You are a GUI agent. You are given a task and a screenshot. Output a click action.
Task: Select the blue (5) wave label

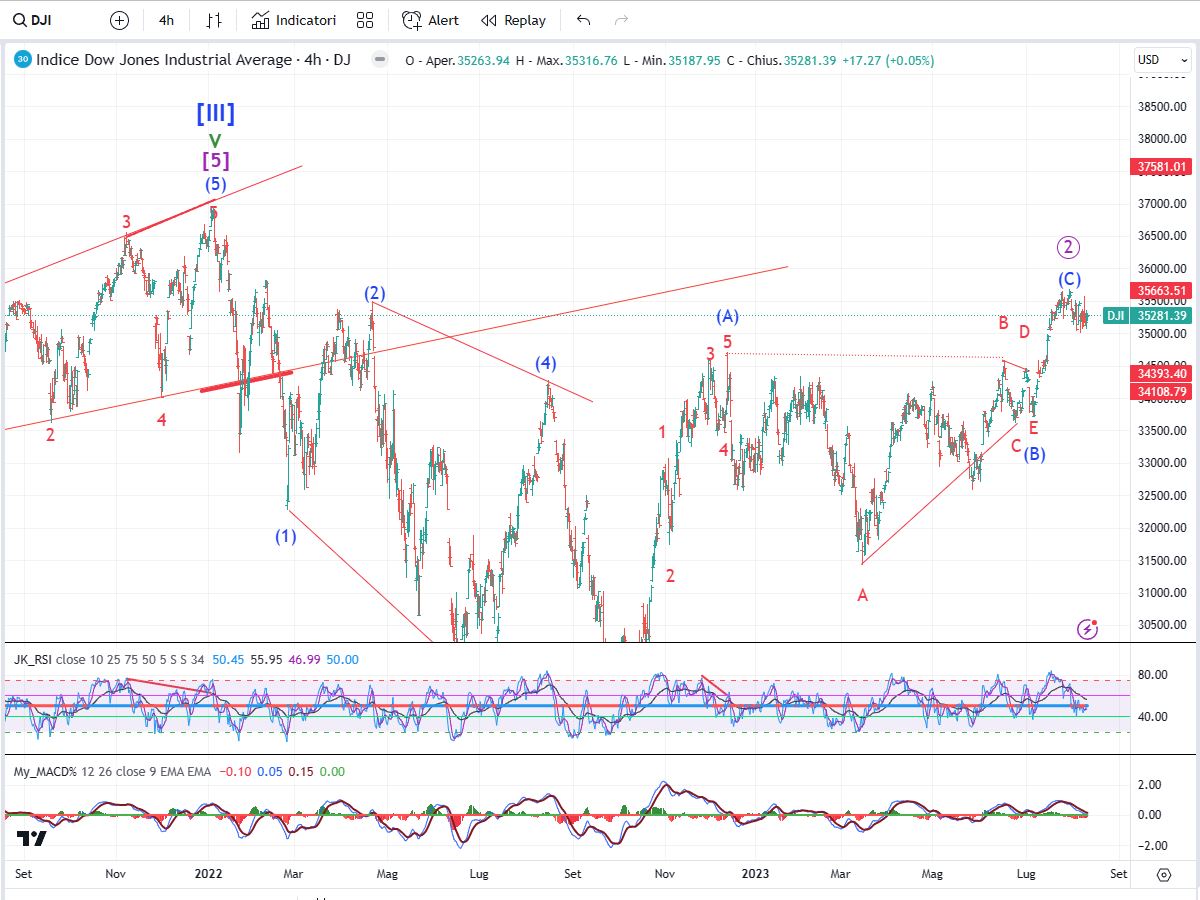pos(216,184)
